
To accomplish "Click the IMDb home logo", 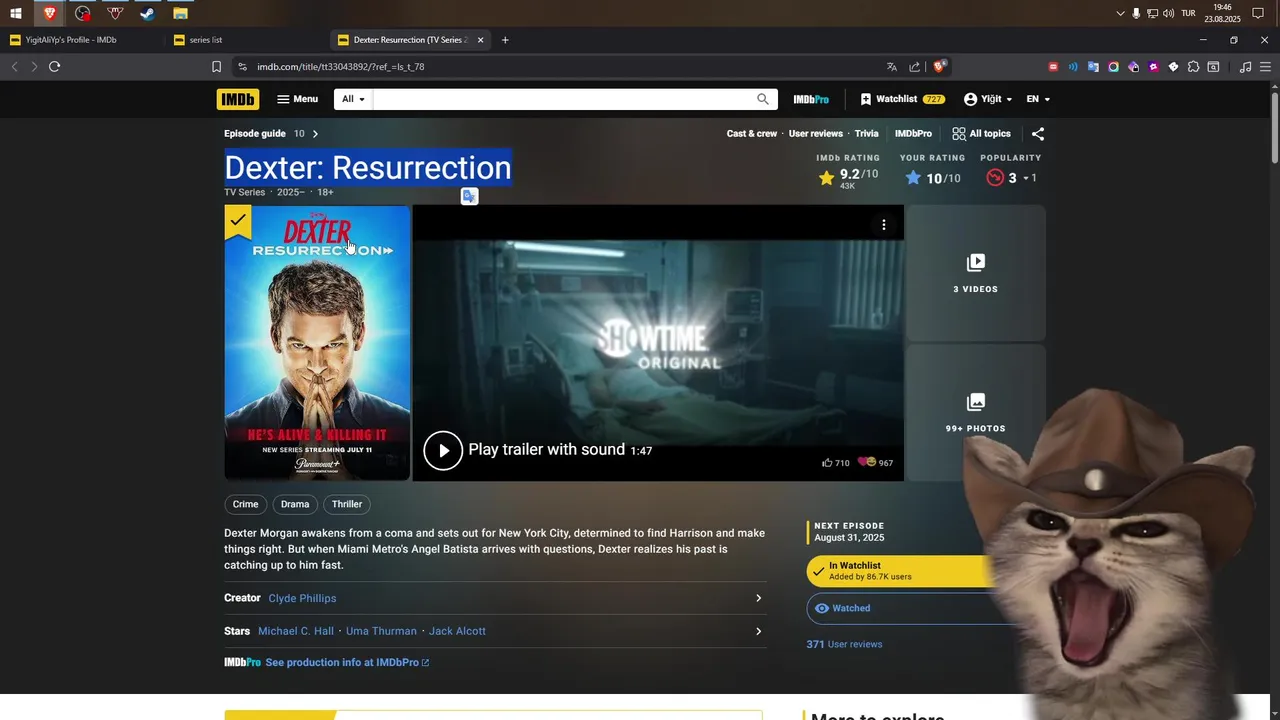I will click(237, 99).
